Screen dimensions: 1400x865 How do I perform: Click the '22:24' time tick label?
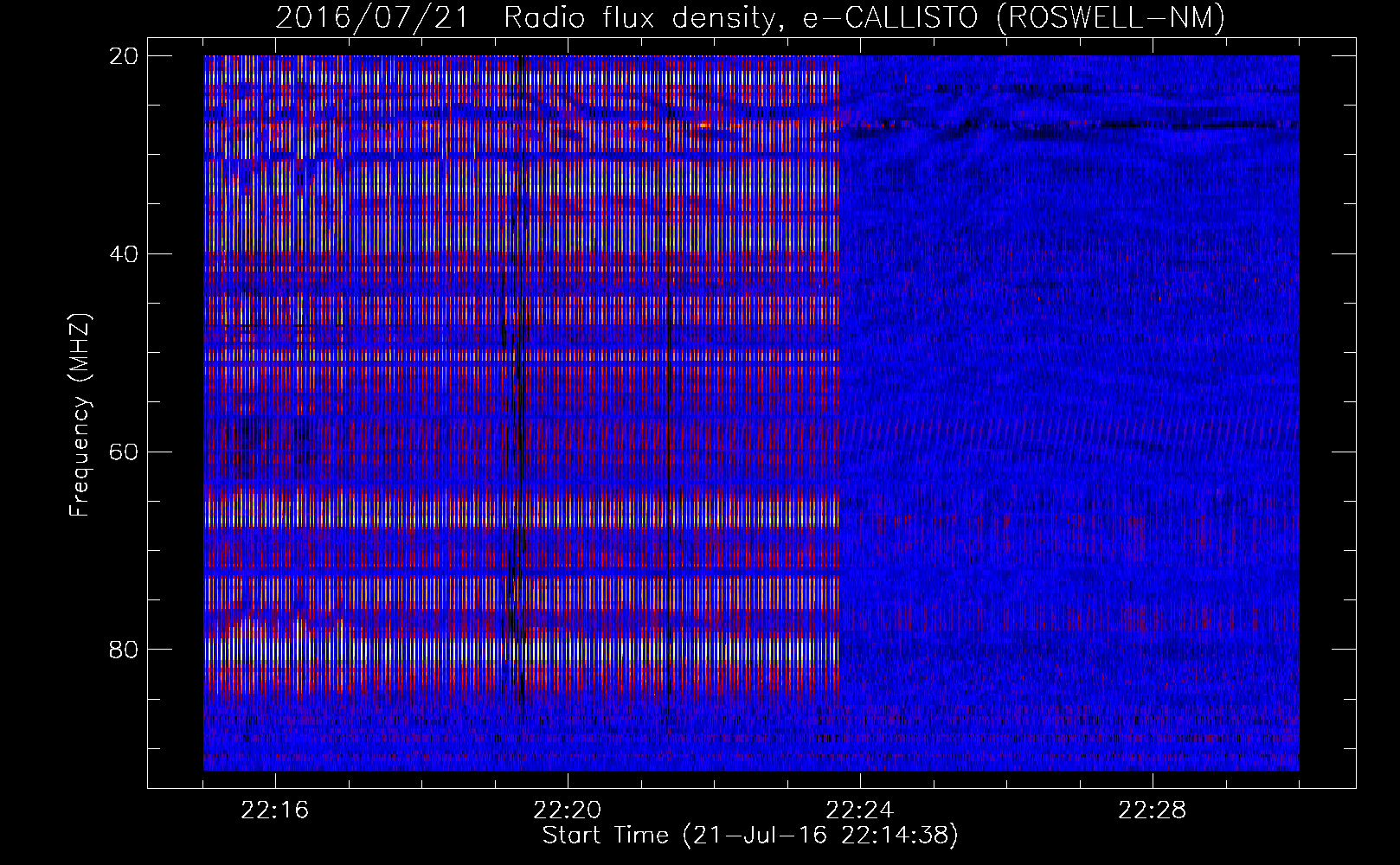(860, 811)
